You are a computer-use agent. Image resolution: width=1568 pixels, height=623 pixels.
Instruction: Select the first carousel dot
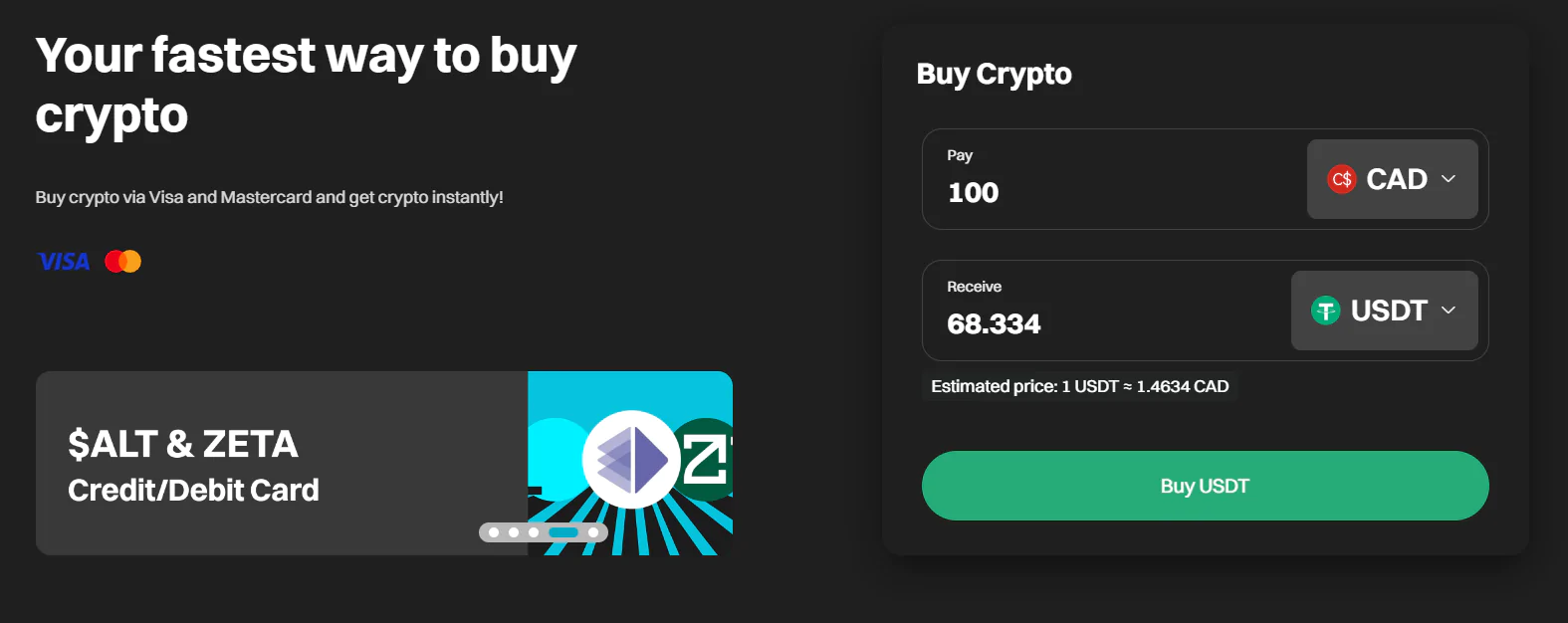click(x=494, y=532)
